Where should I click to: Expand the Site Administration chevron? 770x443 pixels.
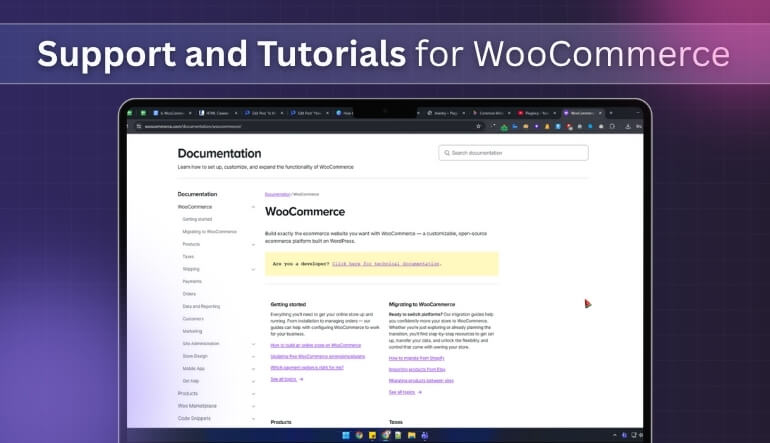coord(253,344)
